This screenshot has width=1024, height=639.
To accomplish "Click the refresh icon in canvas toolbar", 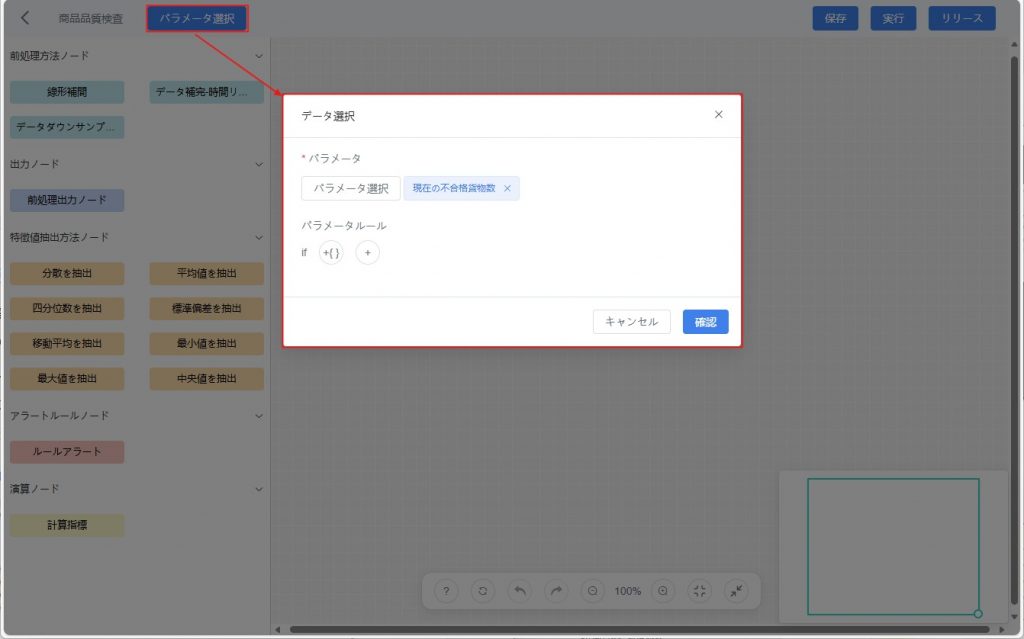I will tap(483, 591).
